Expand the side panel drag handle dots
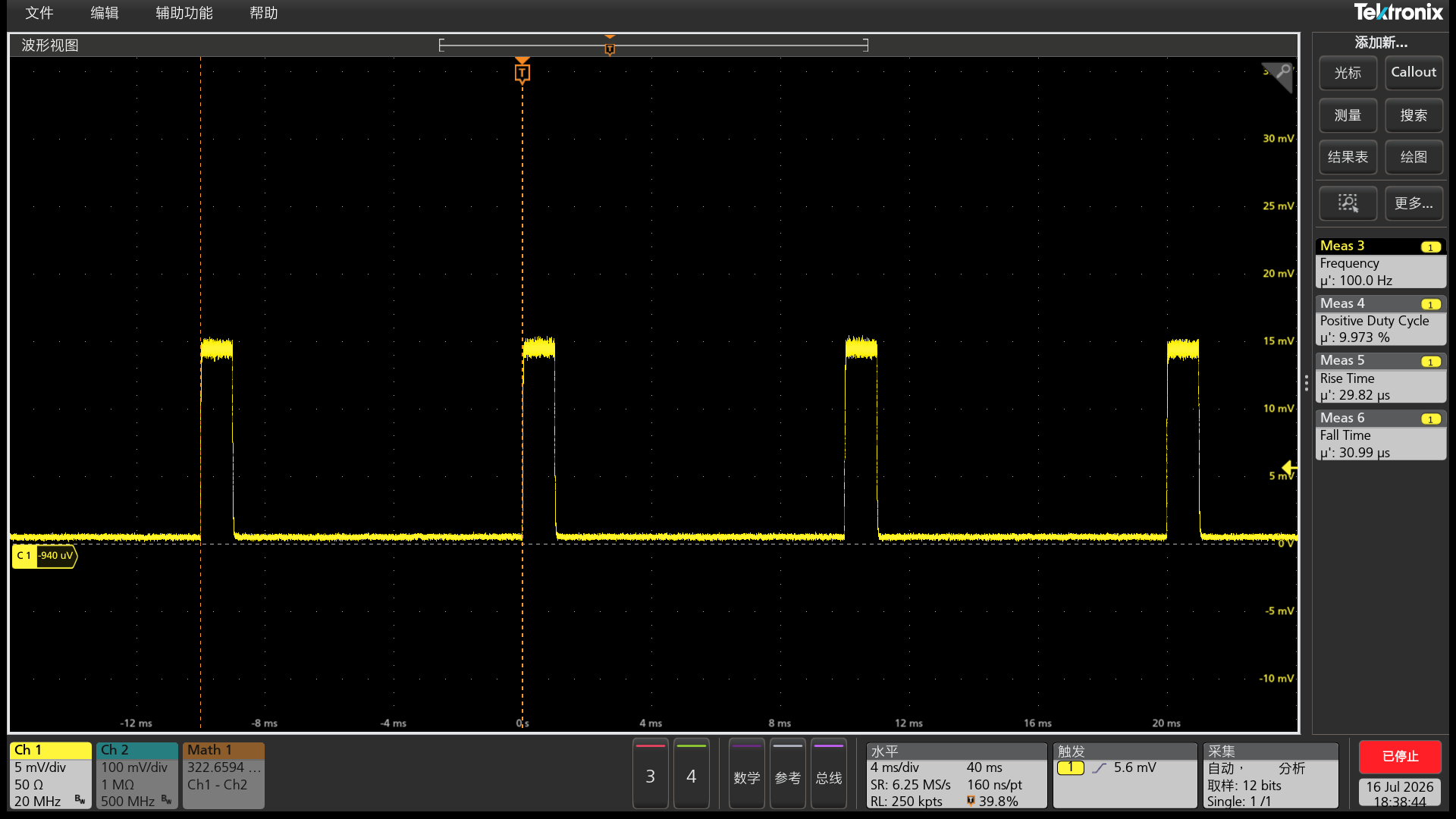 click(1306, 383)
